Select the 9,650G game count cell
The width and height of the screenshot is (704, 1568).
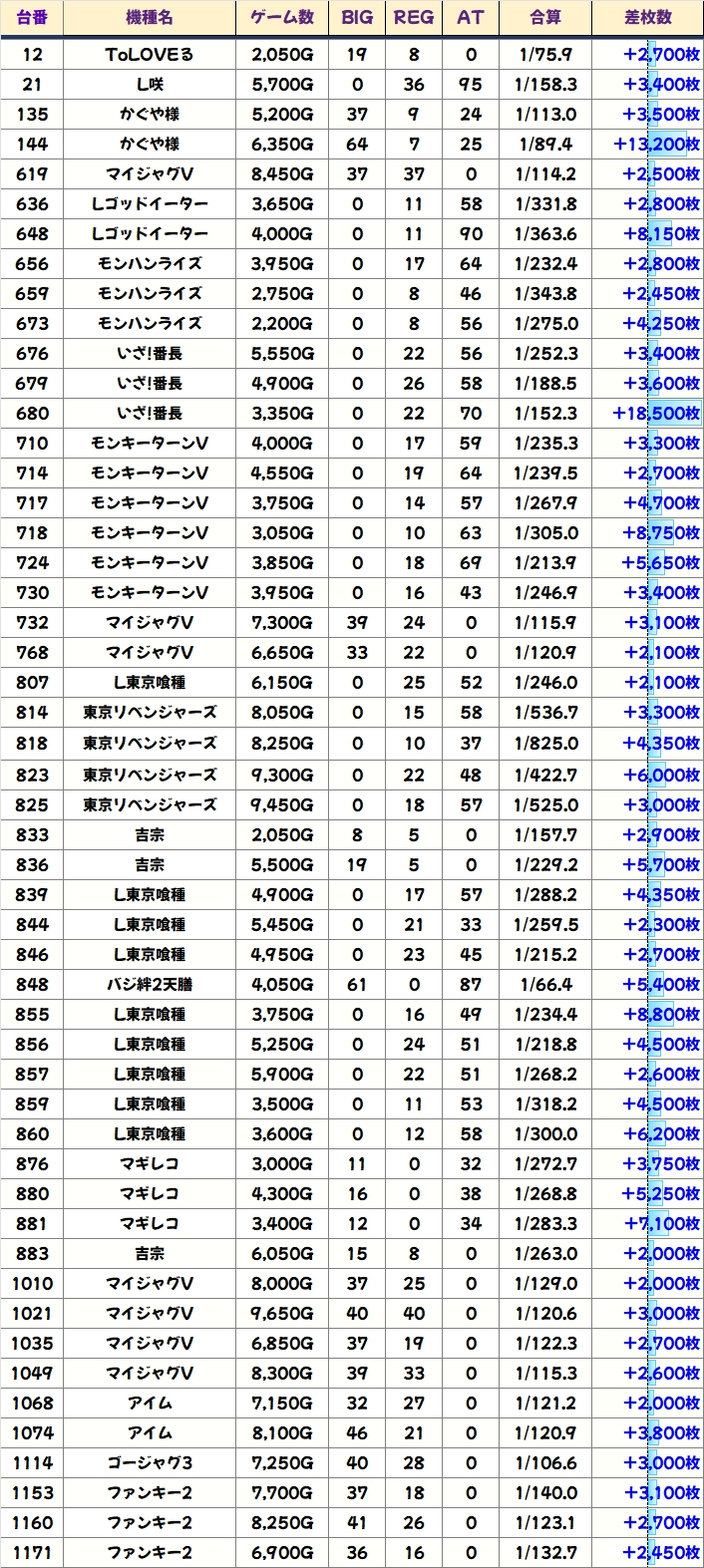point(282,1314)
